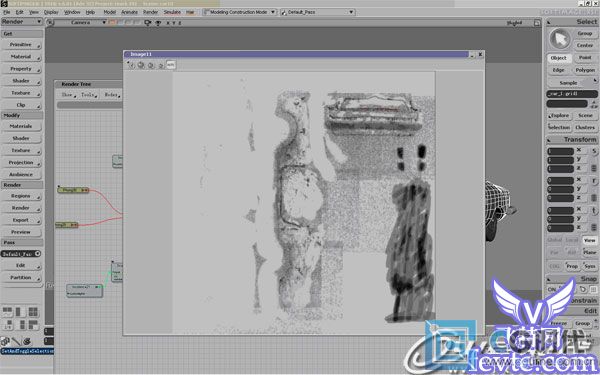
Task: Enable the View transform mode
Action: coord(590,240)
